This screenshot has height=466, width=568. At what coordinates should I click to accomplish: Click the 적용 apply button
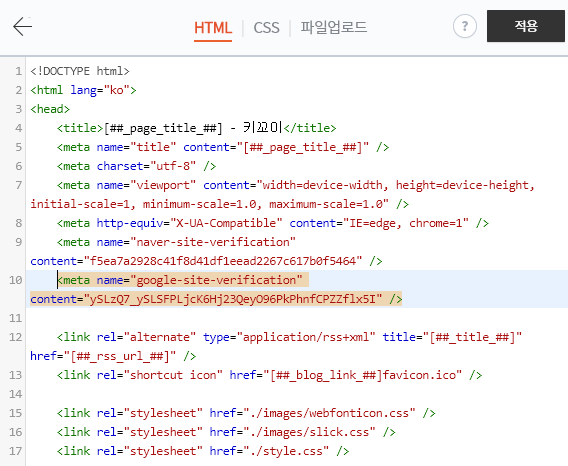tap(526, 26)
